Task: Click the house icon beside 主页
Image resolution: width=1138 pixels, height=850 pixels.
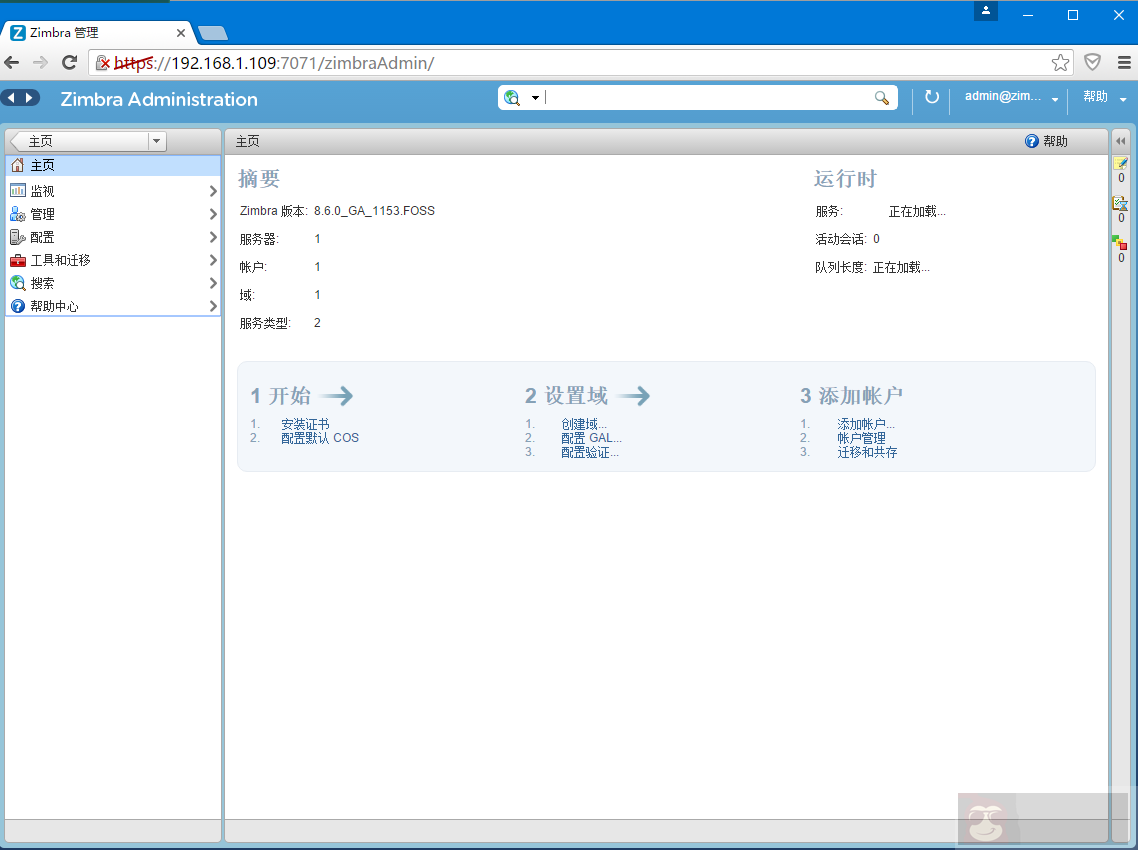Action: coord(17,166)
